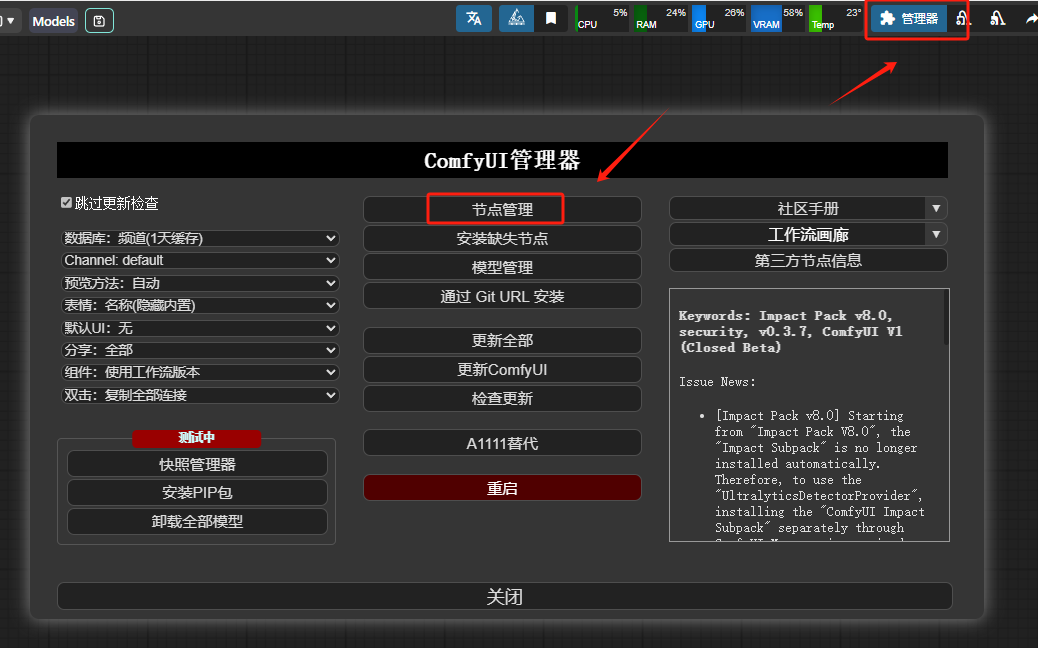Open 快照管理器 snapshot manager

[197, 465]
